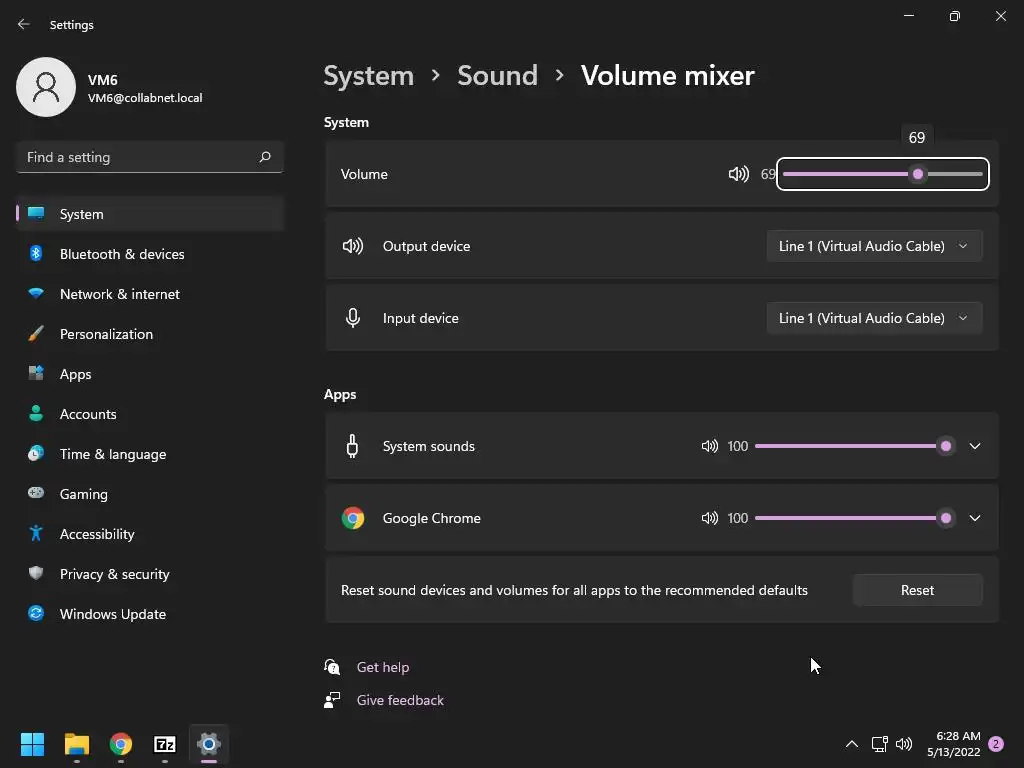Viewport: 1024px width, 768px height.
Task: Open the Get help link
Action: tap(383, 667)
